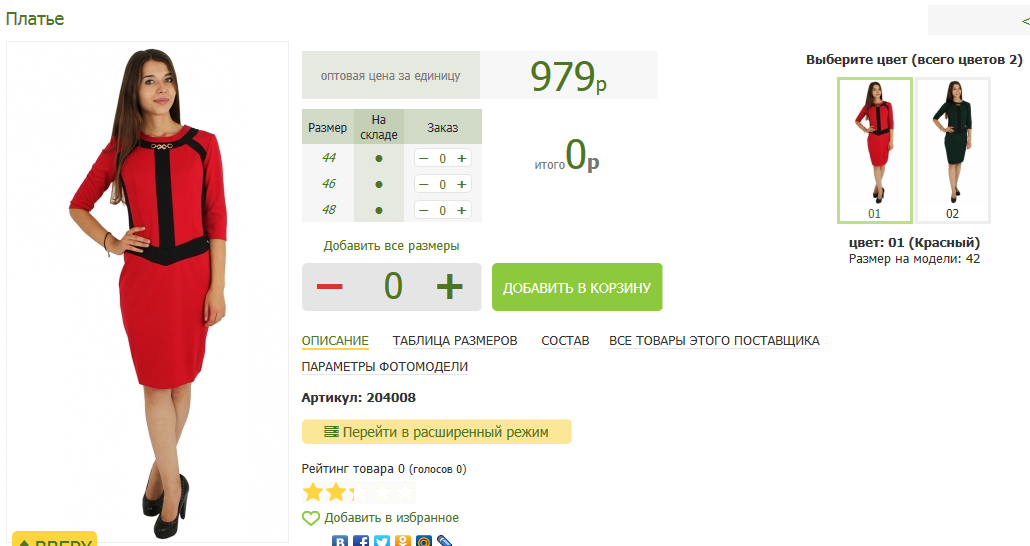
Task: Add to cart with ДОБАВИТЬ В КОРЗИНУ
Action: tap(577, 287)
